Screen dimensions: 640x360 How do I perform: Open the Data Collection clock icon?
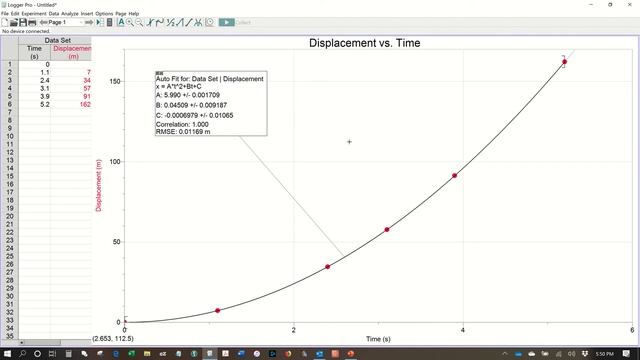point(209,22)
